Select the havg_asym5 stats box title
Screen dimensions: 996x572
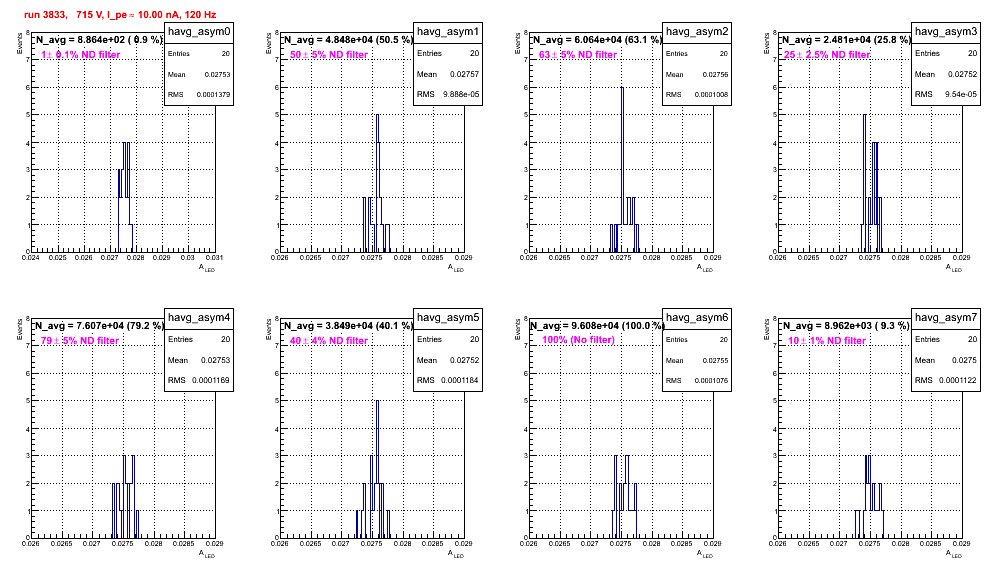point(448,318)
